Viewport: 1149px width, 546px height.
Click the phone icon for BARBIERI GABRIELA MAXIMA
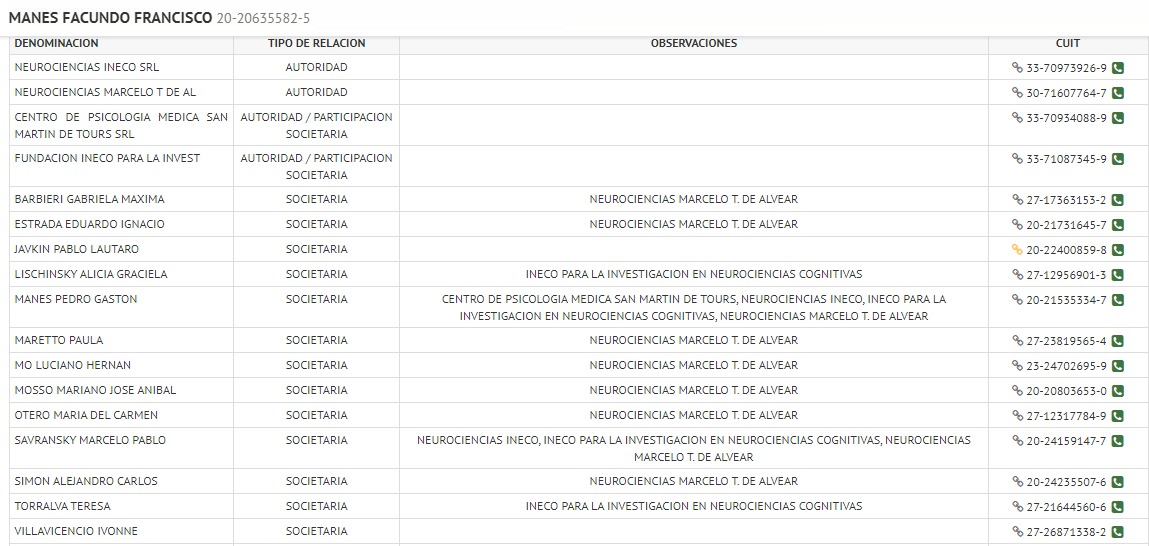click(1117, 200)
